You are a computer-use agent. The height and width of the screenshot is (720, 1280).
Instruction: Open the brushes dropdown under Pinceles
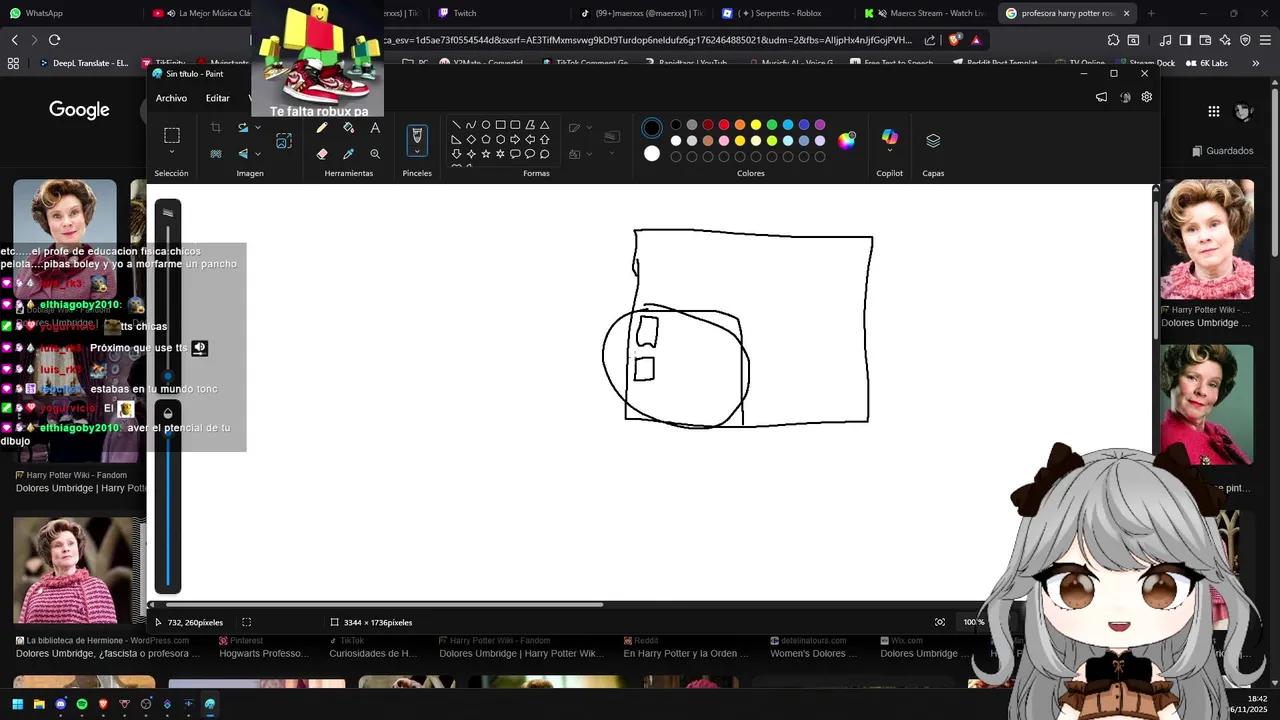pos(417,152)
